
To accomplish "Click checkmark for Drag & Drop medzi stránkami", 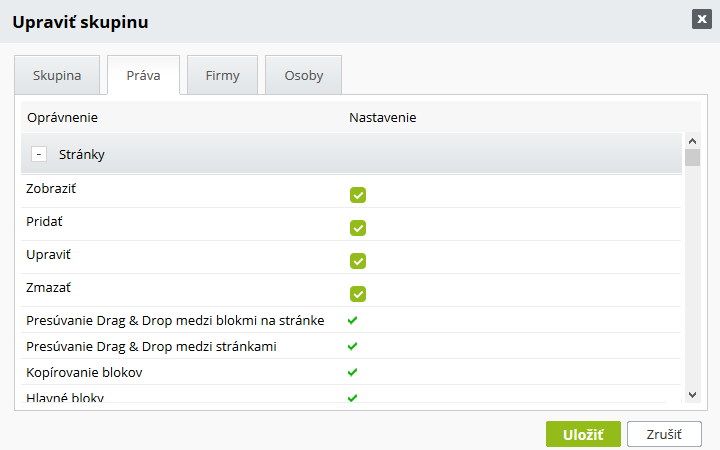I will [x=352, y=346].
